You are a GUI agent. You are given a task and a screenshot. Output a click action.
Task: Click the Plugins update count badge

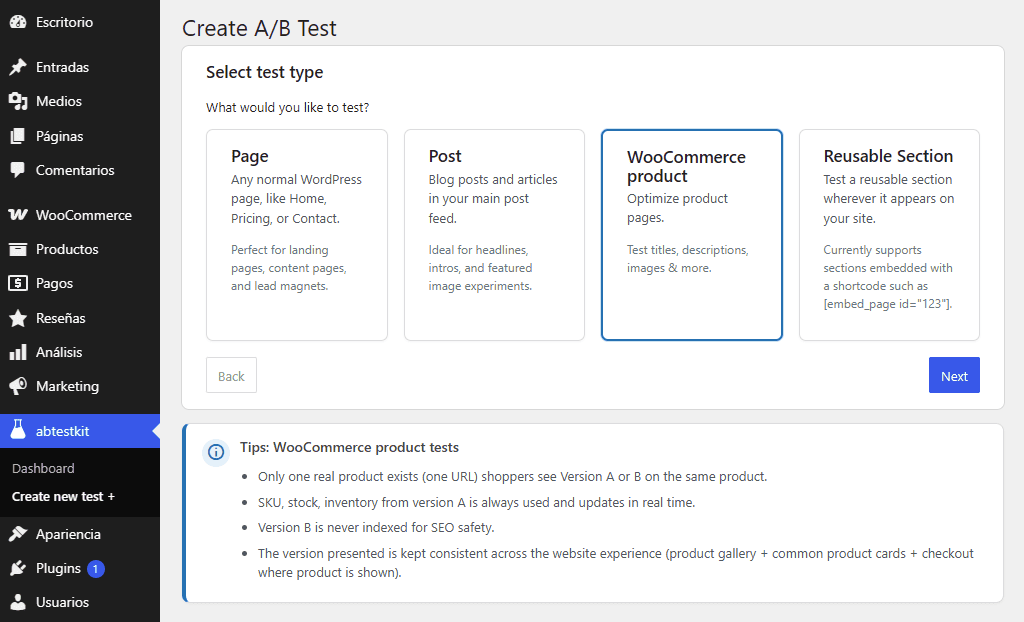(x=95, y=569)
